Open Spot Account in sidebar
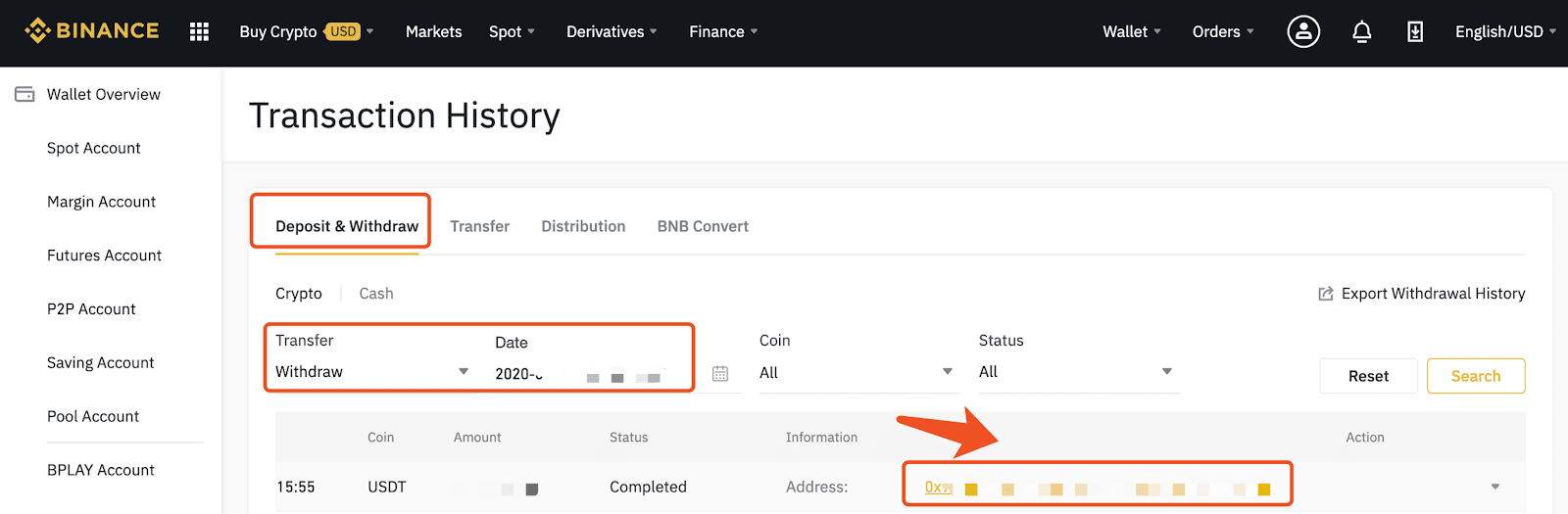The width and height of the screenshot is (1568, 514). click(x=94, y=148)
